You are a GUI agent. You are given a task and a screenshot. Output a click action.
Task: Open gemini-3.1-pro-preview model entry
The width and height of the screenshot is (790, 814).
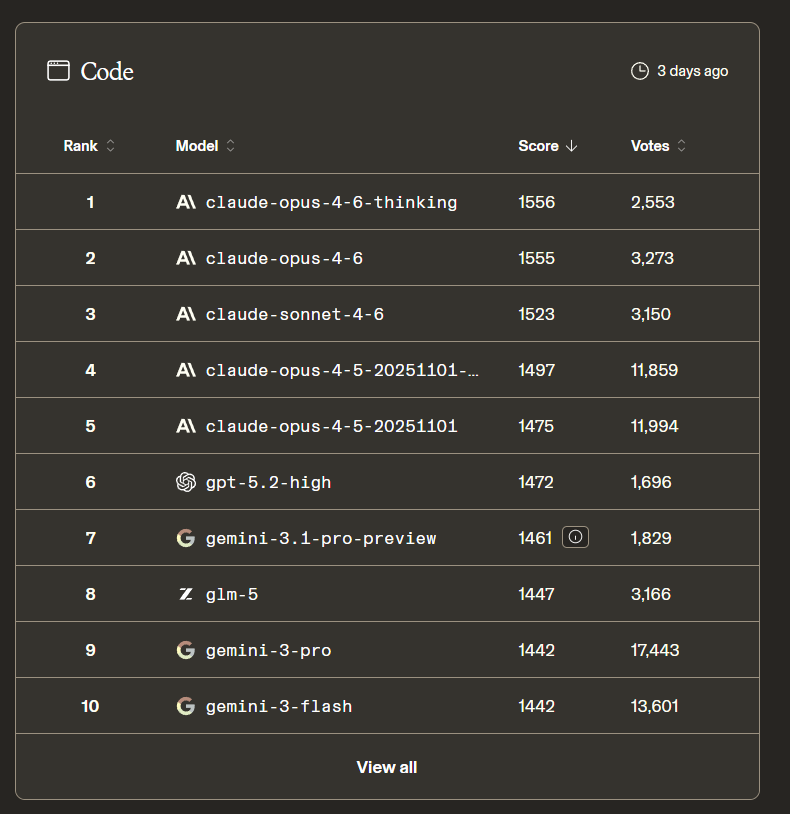tap(321, 539)
